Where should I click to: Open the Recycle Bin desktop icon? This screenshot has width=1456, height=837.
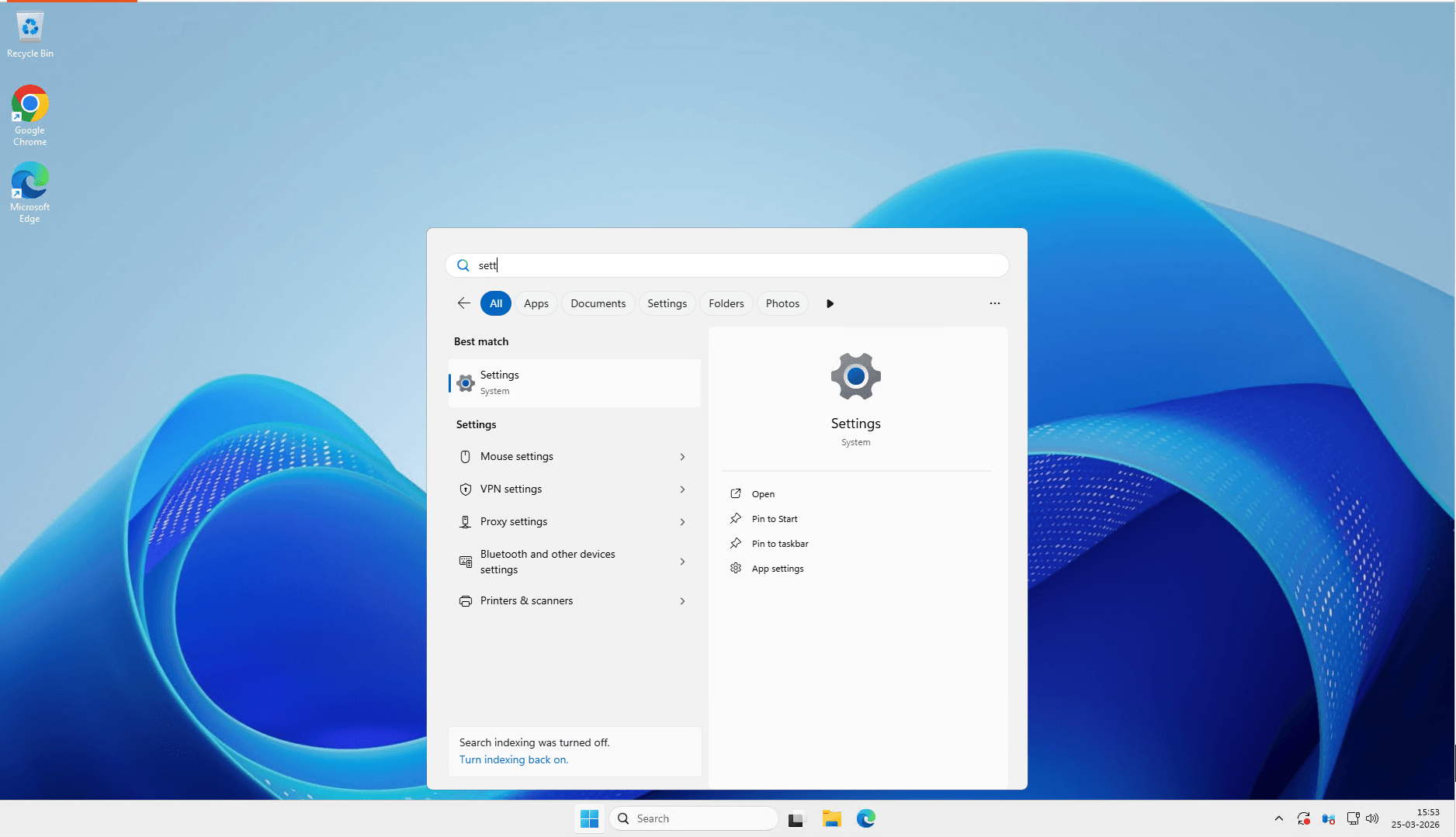coord(29,35)
